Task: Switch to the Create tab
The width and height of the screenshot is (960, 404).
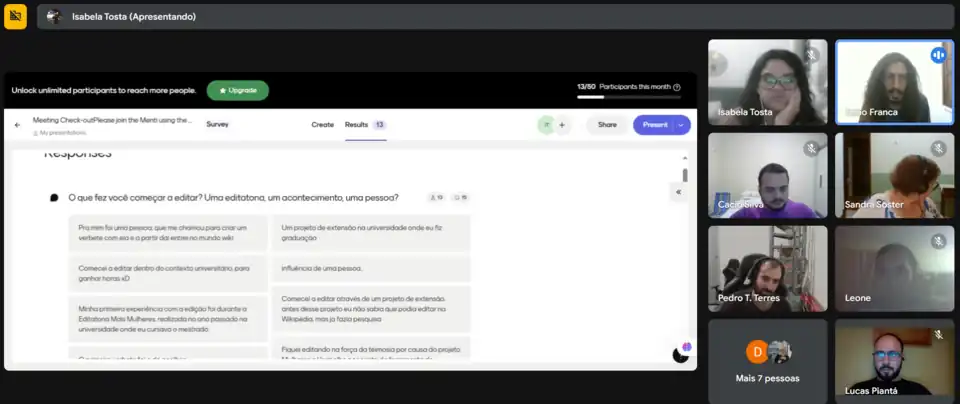Action: (322, 125)
